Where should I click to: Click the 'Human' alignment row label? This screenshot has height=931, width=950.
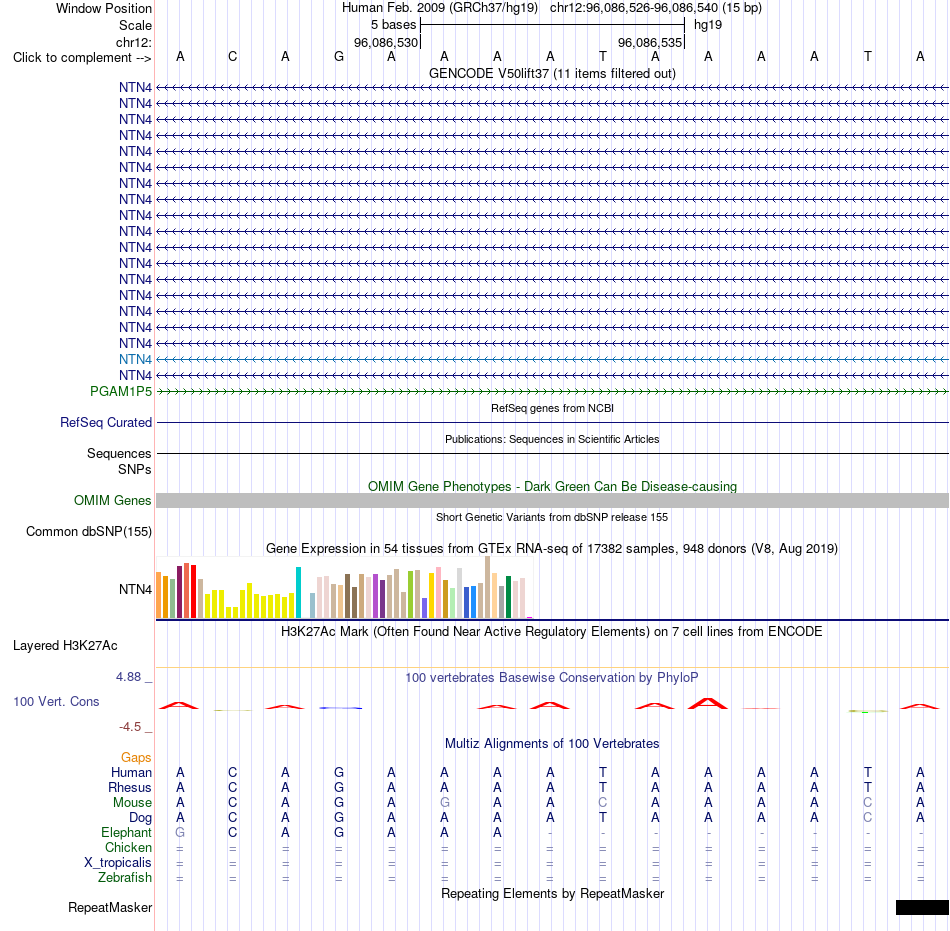coord(131,772)
